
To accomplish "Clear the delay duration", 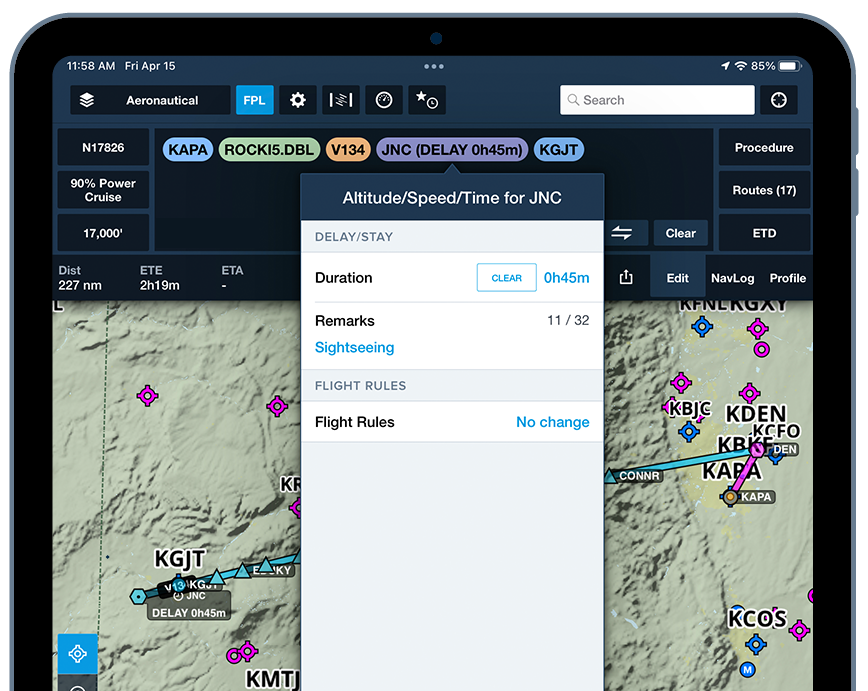I will (x=507, y=277).
